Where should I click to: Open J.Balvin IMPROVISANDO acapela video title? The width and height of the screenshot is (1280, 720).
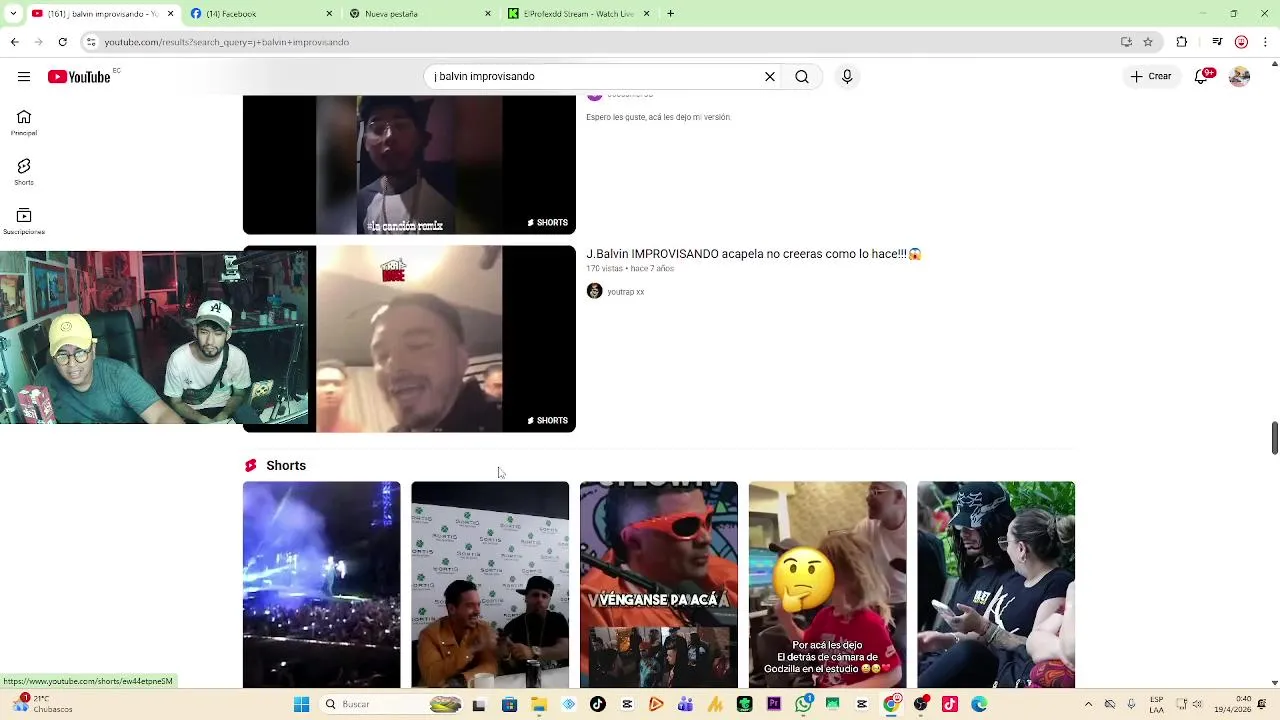tap(754, 254)
